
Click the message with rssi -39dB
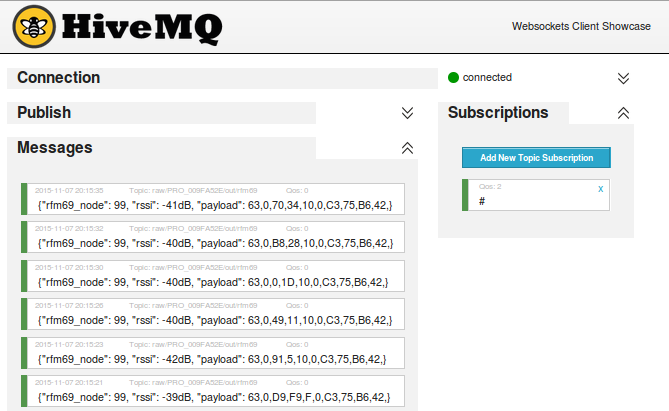[x=213, y=388]
